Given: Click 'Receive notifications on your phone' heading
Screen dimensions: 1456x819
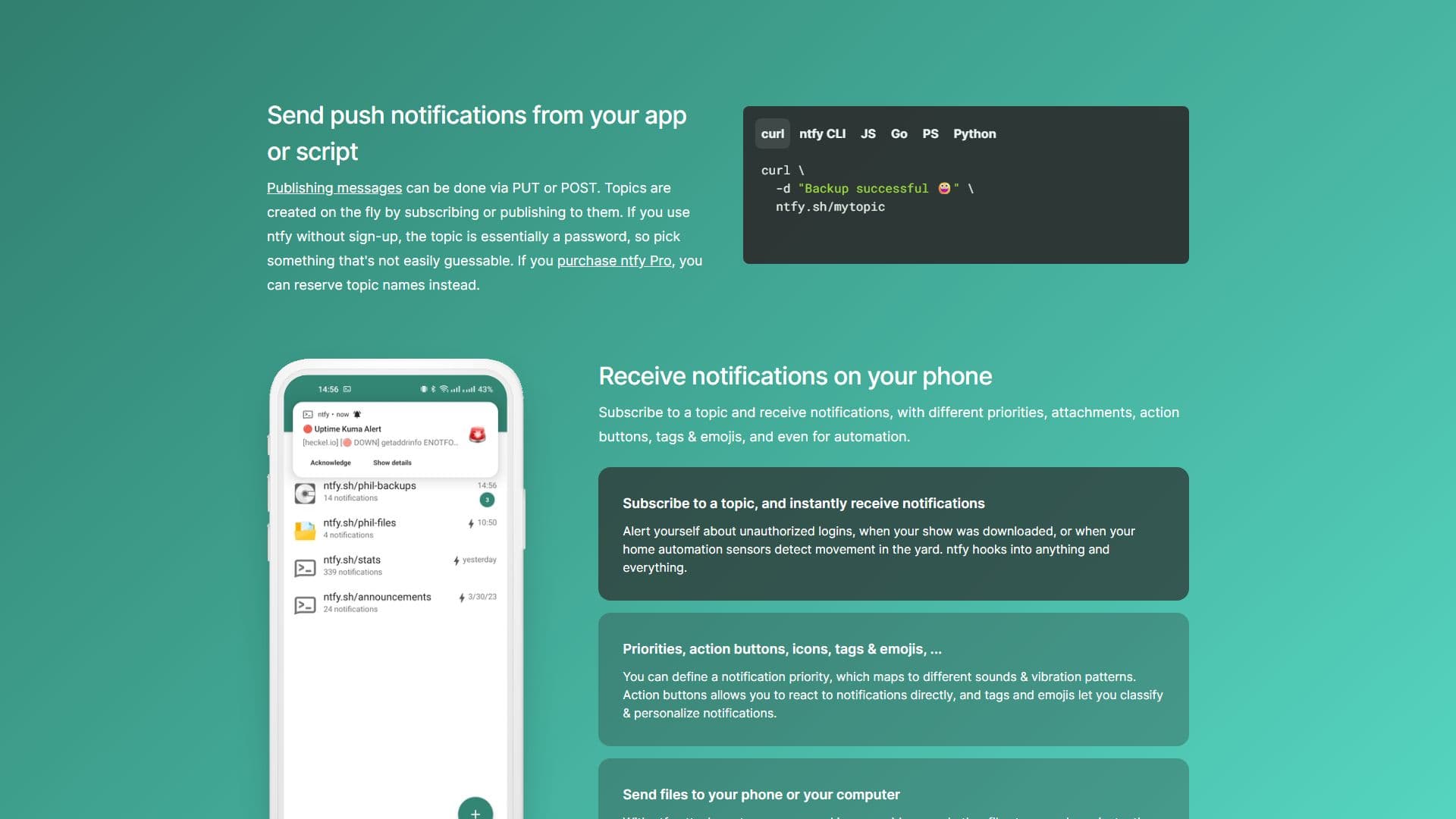Looking at the screenshot, I should (795, 376).
